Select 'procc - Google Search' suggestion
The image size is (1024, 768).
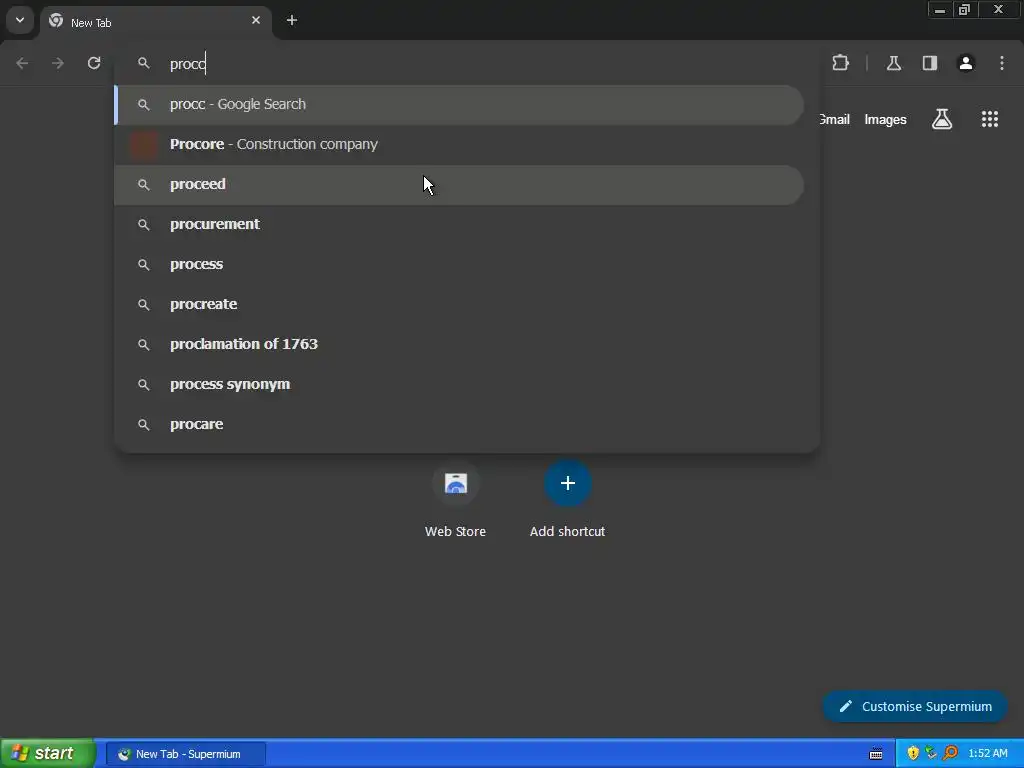click(x=459, y=104)
